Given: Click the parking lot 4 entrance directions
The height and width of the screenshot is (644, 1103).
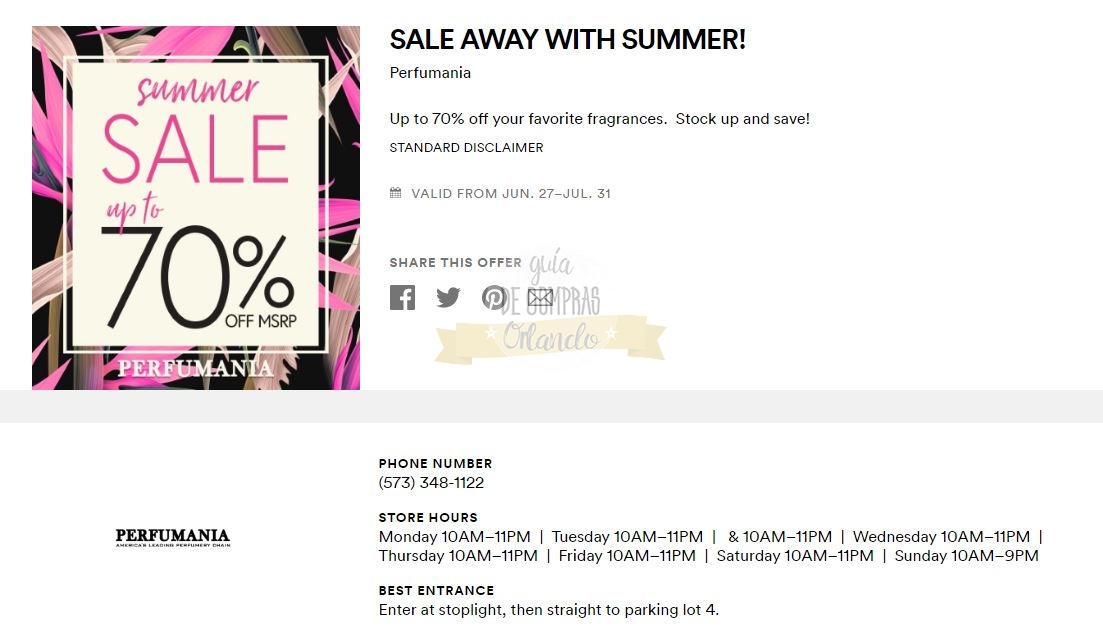Looking at the screenshot, I should (x=548, y=609).
